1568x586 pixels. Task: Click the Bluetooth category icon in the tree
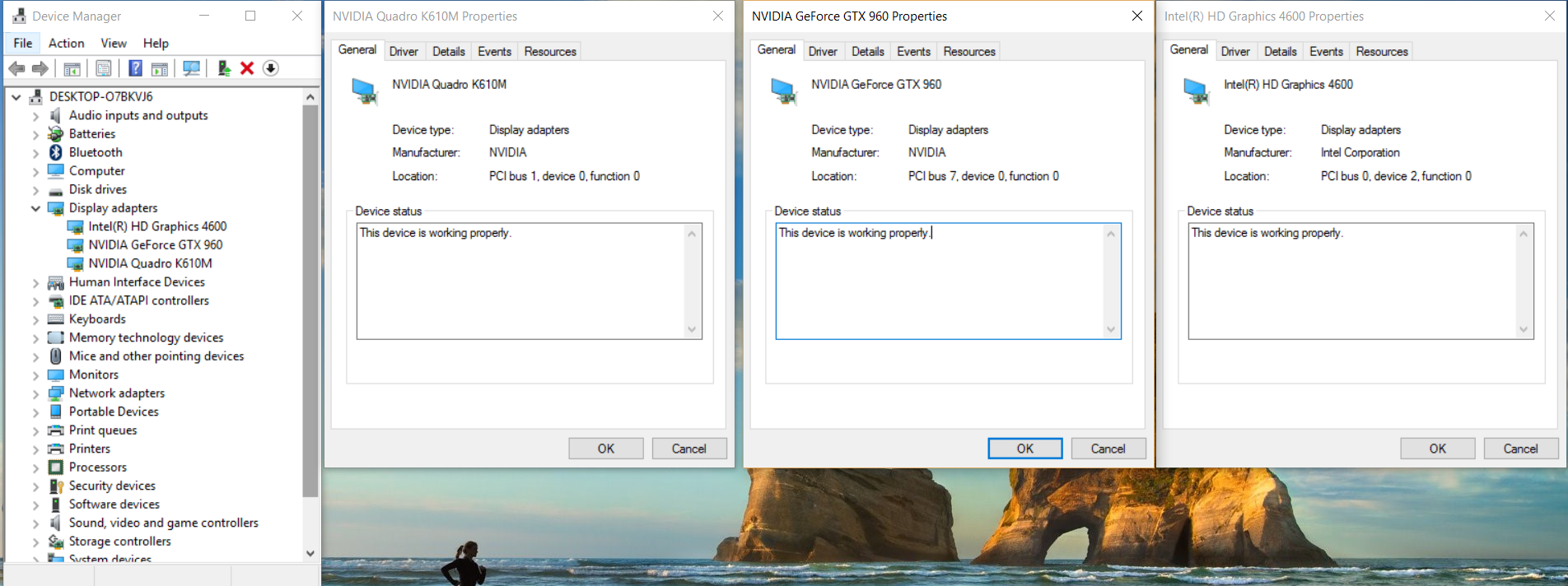(x=55, y=152)
